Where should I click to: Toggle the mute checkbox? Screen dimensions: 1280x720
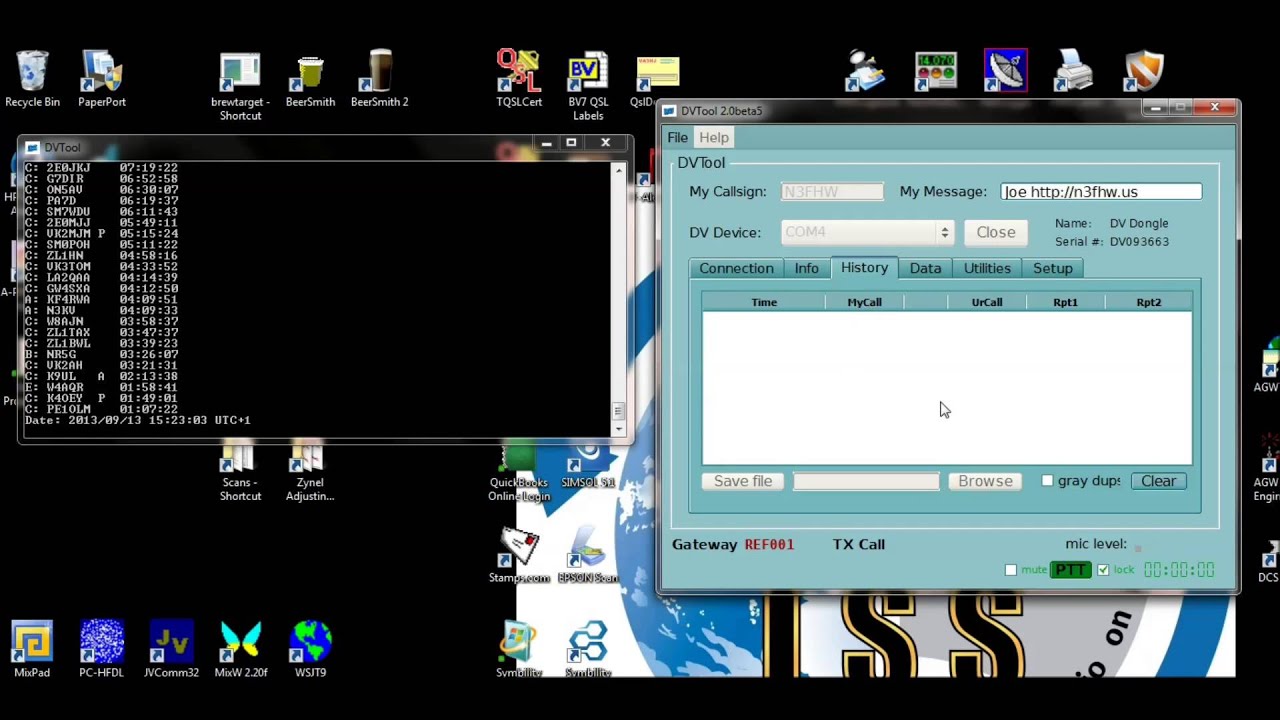click(x=1011, y=570)
